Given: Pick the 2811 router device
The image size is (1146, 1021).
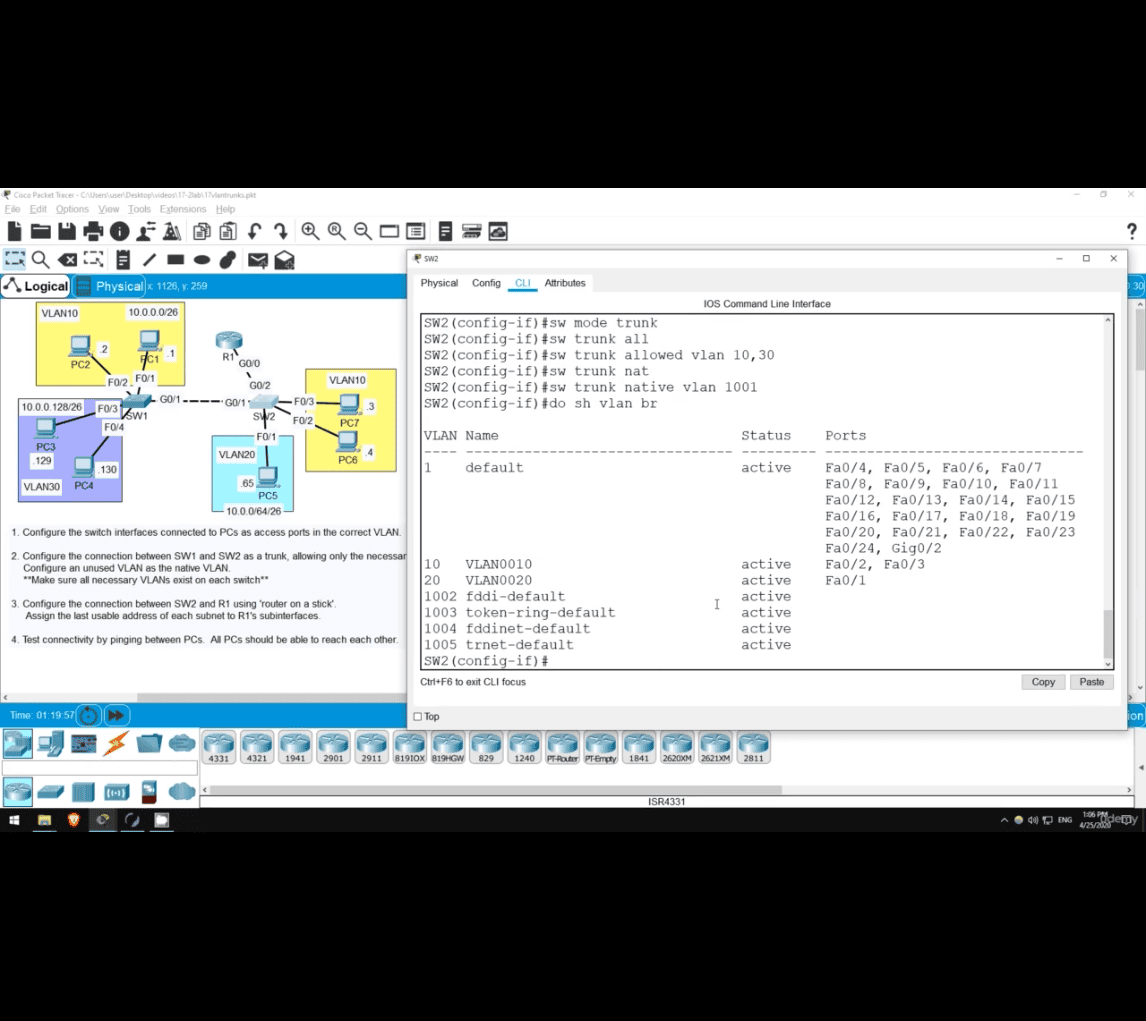Looking at the screenshot, I should 754,747.
